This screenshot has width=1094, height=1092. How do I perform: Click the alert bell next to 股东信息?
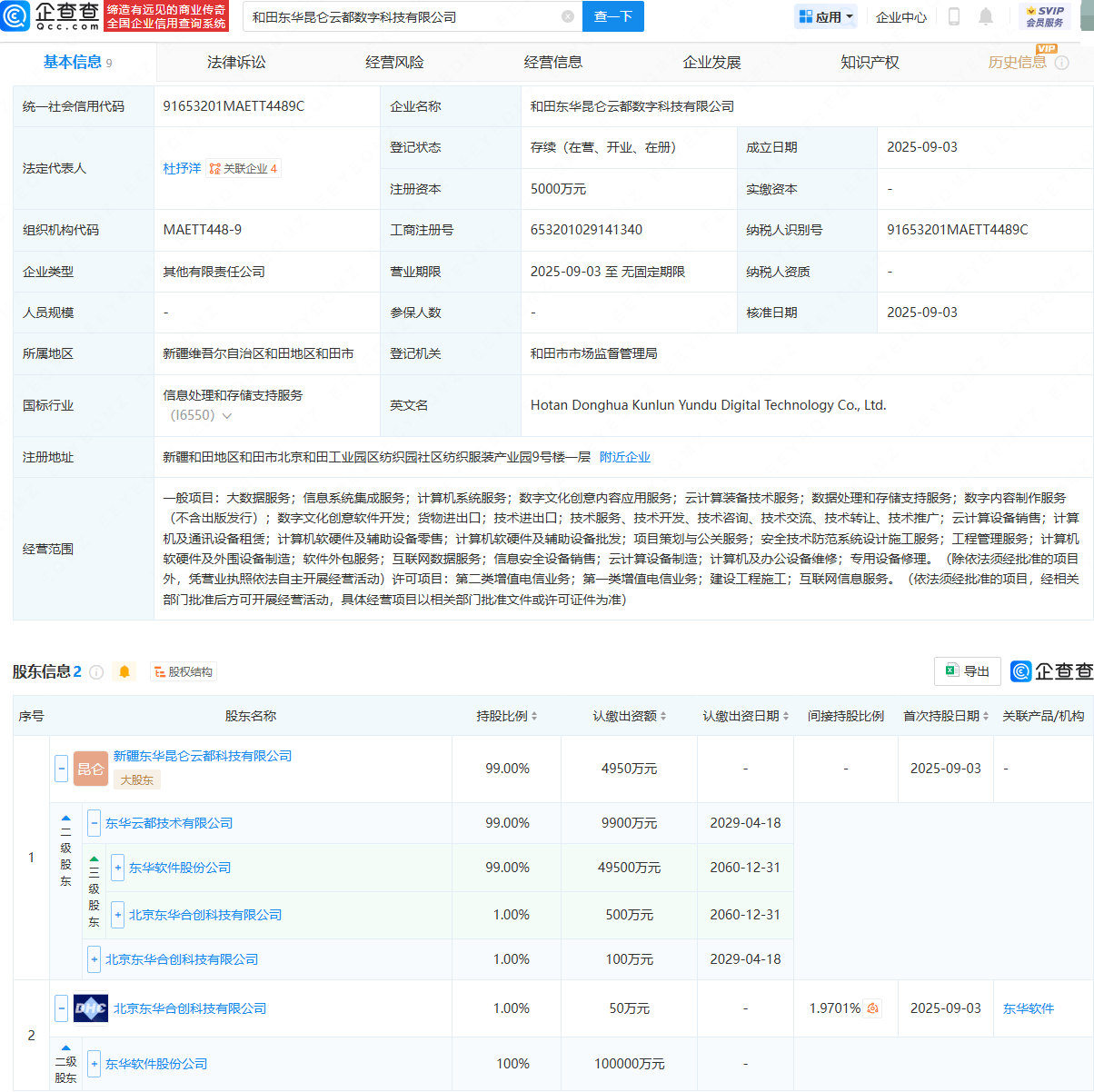(125, 670)
